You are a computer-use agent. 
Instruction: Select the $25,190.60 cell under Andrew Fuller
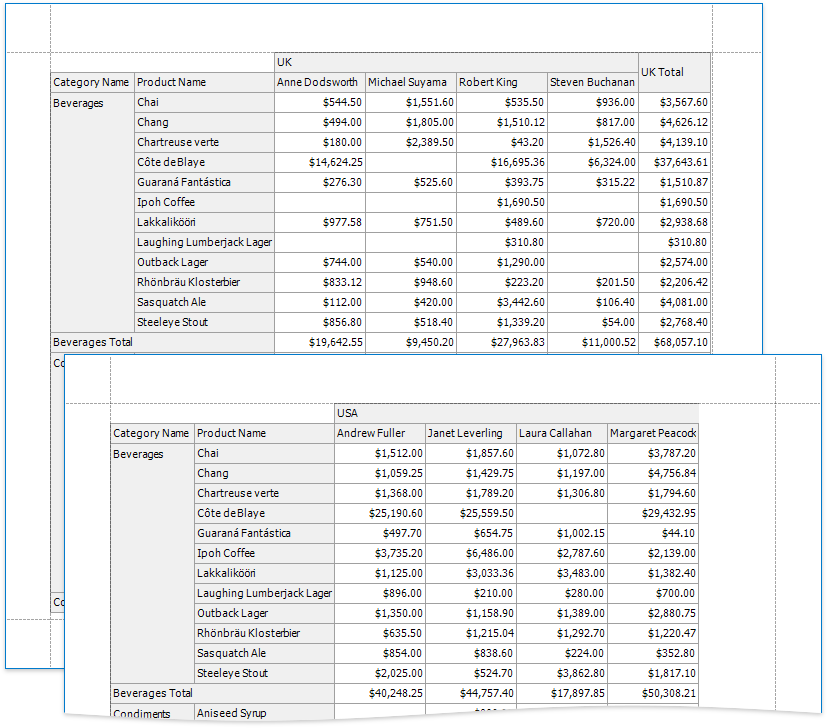[x=378, y=513]
